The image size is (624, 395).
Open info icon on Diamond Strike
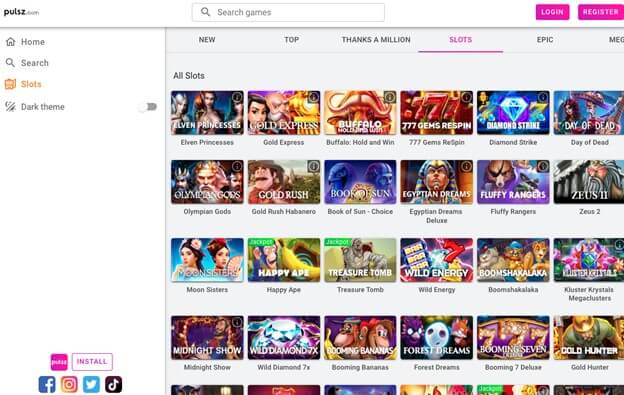[542, 97]
